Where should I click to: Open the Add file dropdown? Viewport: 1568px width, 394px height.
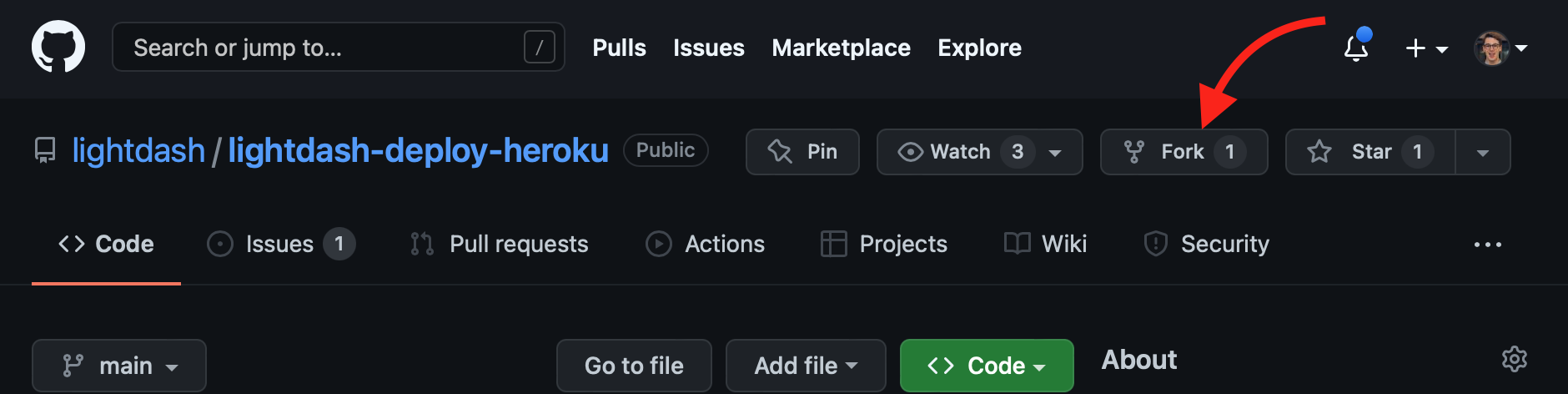click(x=806, y=366)
